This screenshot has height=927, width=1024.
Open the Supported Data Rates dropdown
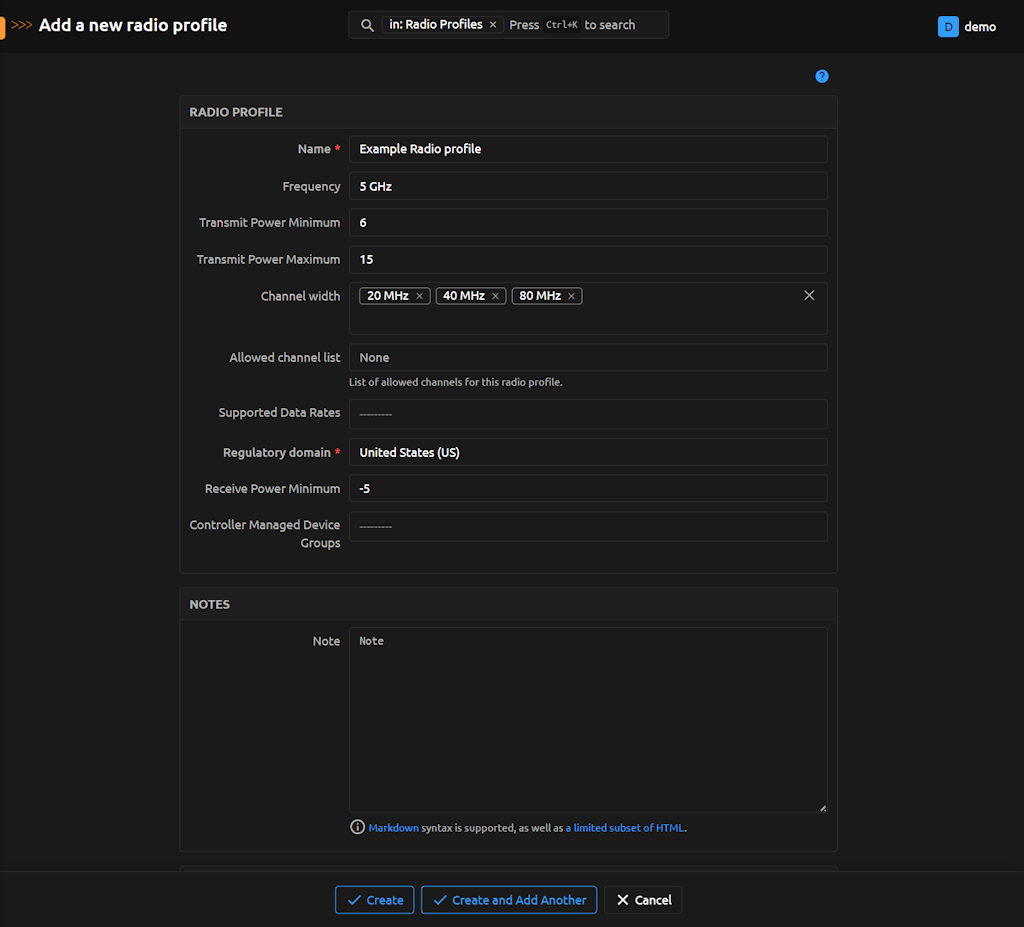click(588, 413)
